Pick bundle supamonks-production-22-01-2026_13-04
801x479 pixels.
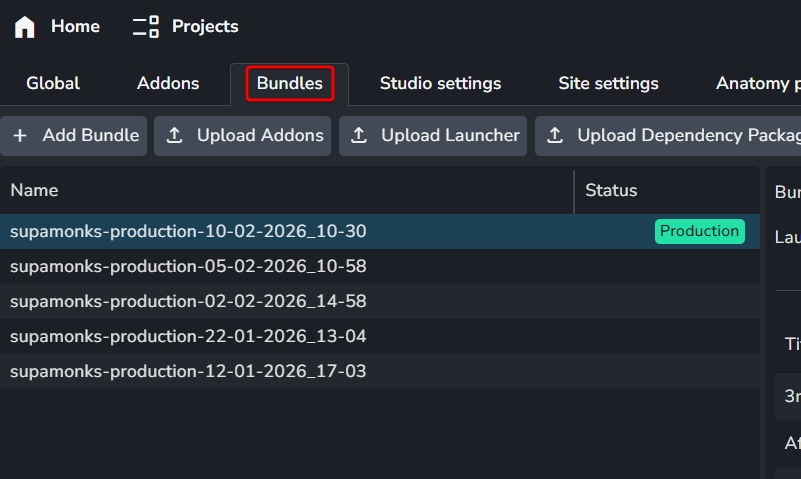point(188,337)
